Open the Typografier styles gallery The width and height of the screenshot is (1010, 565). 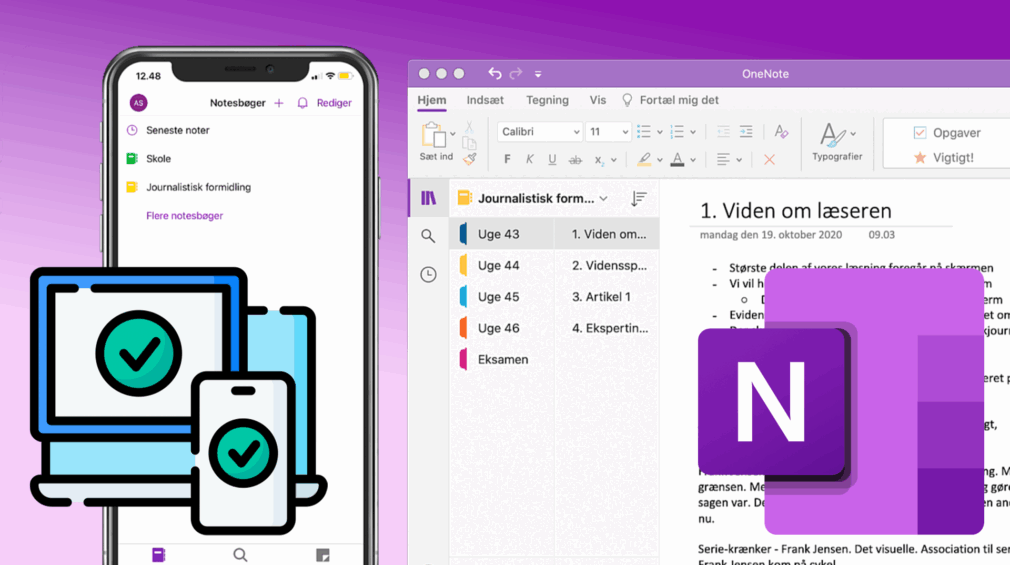click(x=837, y=141)
